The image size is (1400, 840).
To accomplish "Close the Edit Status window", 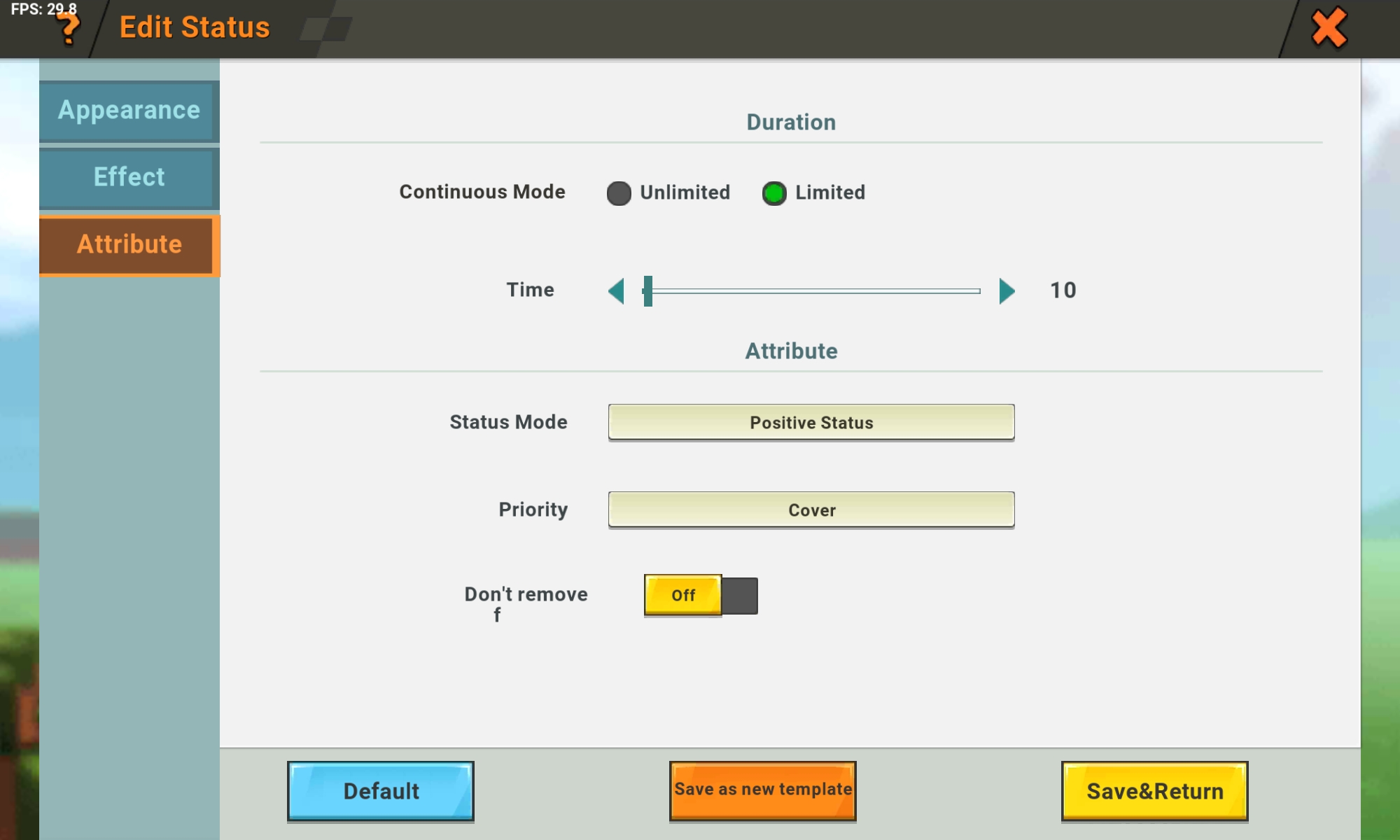I will pos(1328,28).
